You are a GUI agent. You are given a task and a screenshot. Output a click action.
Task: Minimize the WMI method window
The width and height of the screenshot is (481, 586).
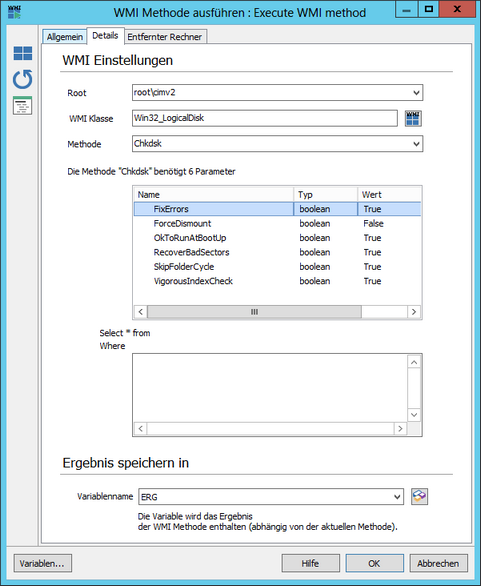407,10
